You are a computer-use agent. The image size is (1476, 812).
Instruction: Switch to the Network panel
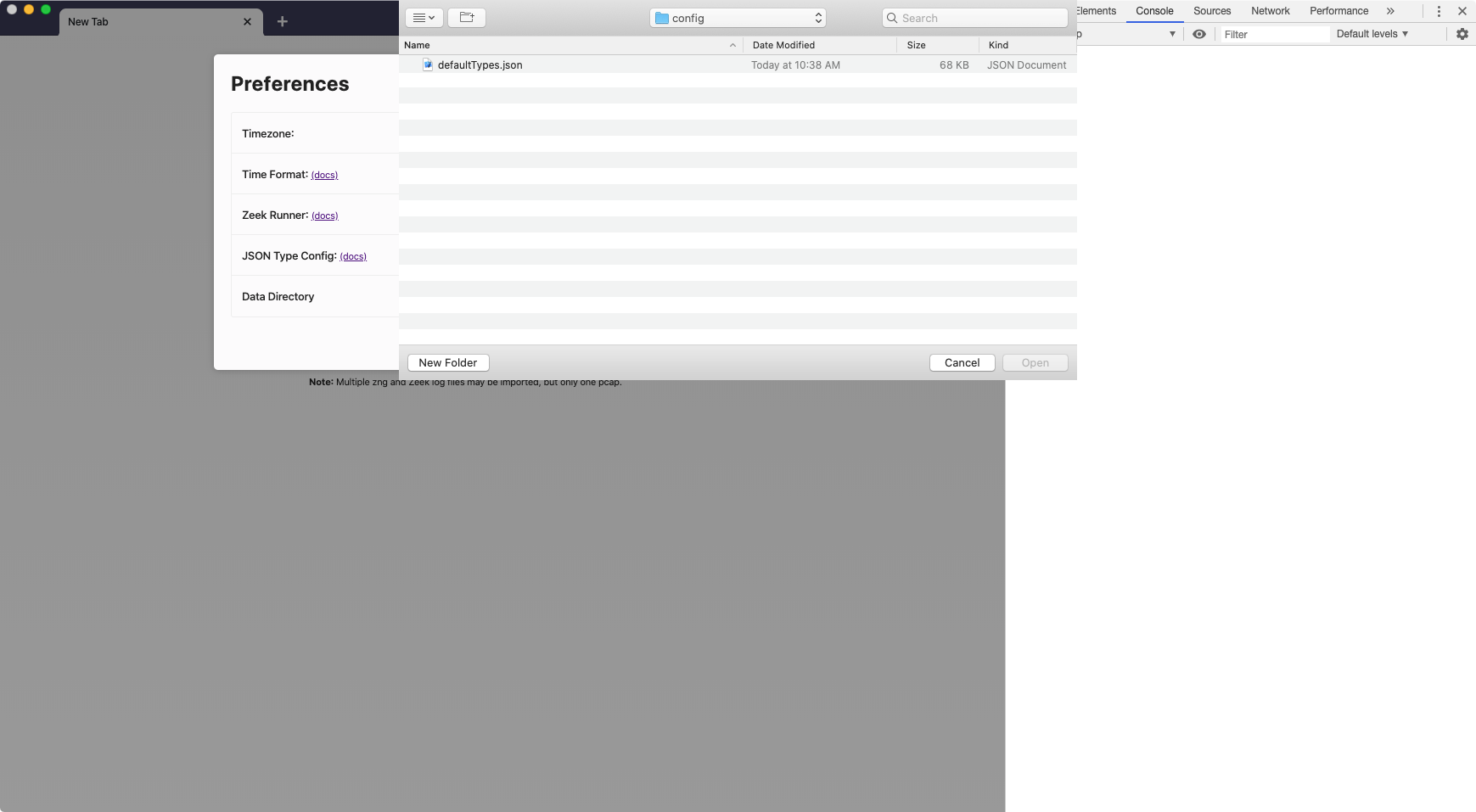pos(1270,11)
